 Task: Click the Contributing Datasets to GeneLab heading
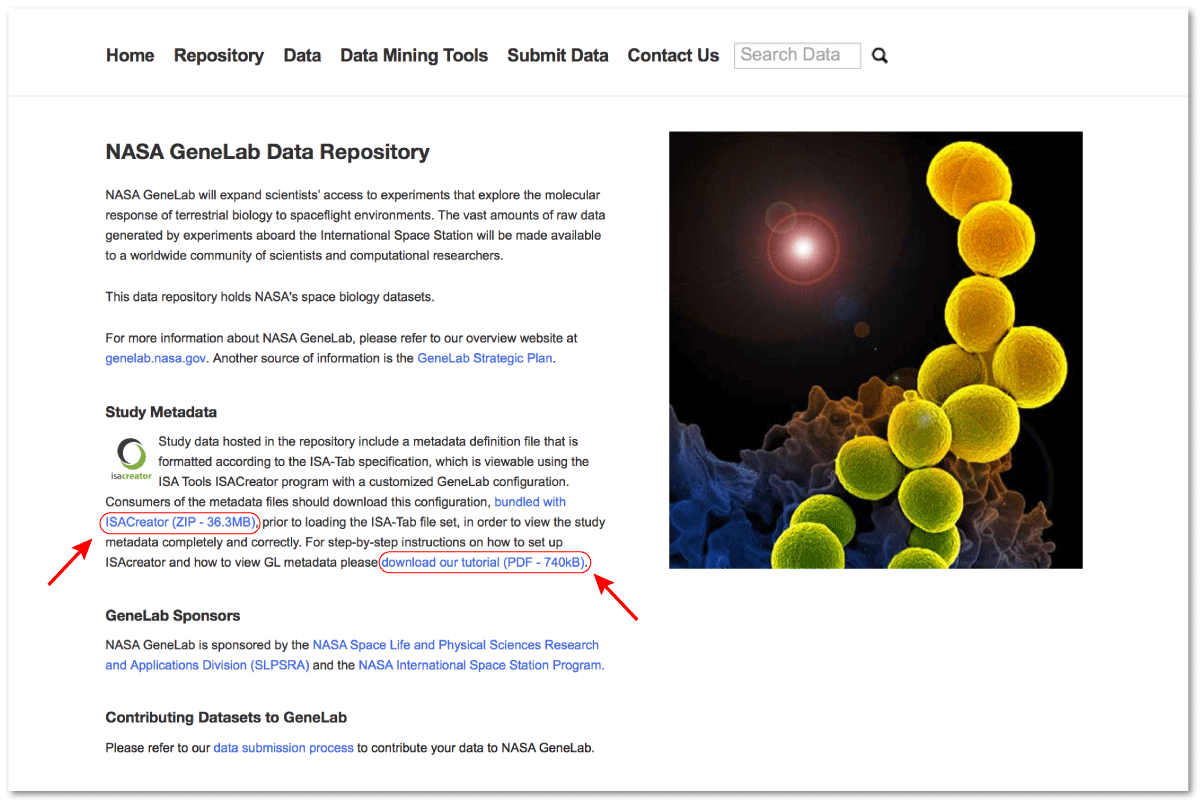tap(226, 717)
